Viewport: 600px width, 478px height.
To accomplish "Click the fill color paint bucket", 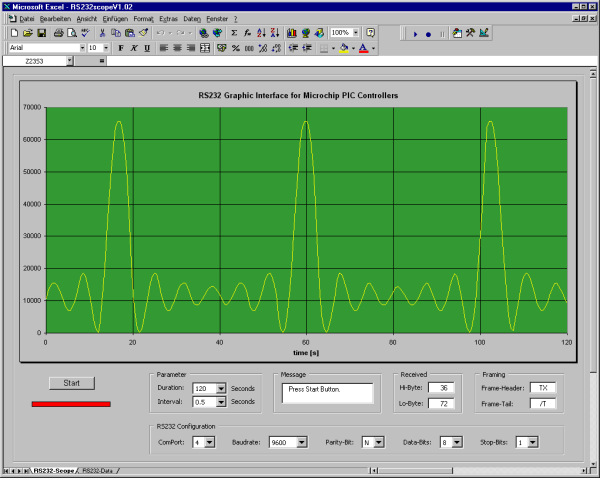I will [343, 47].
